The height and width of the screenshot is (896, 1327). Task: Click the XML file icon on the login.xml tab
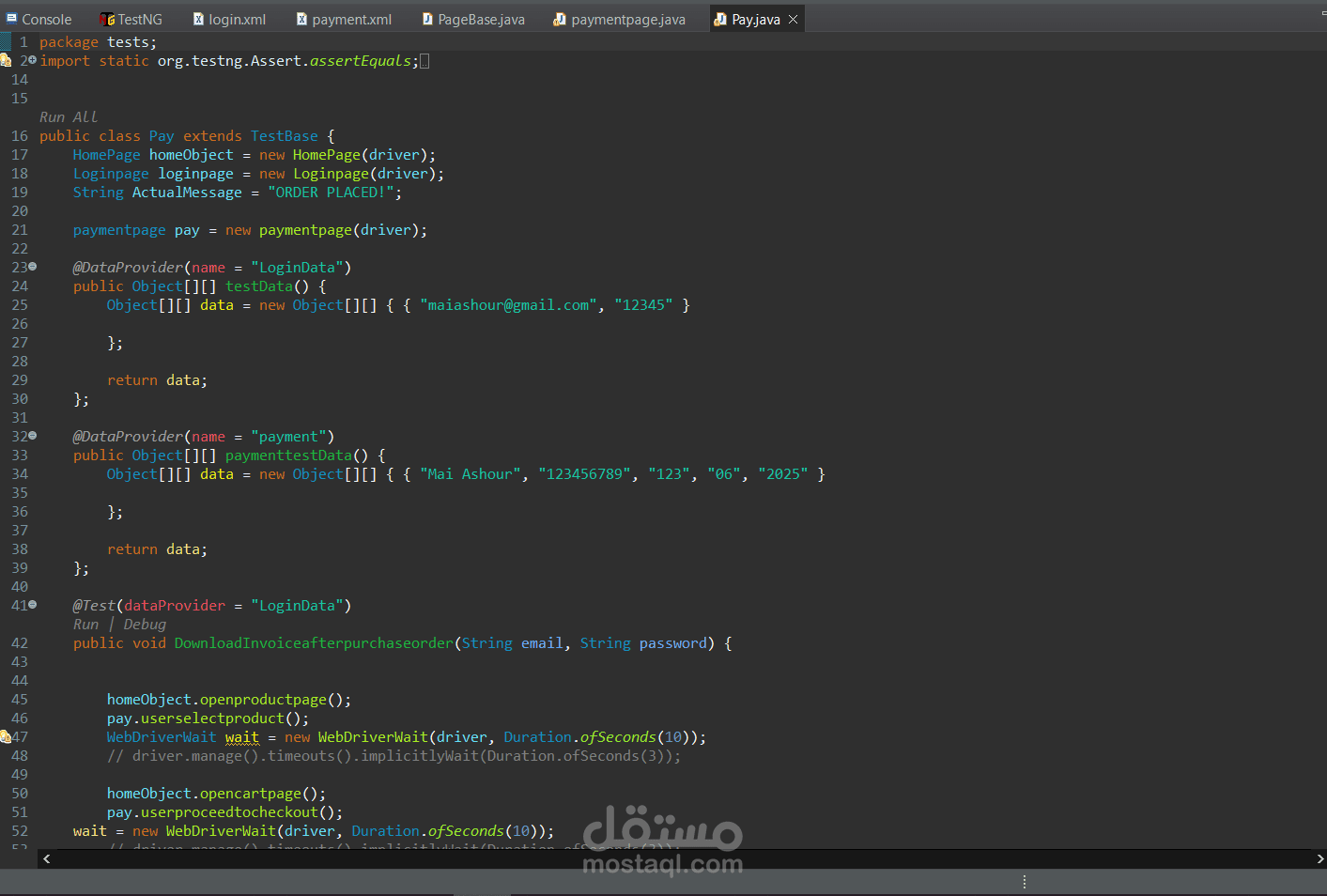point(197,18)
